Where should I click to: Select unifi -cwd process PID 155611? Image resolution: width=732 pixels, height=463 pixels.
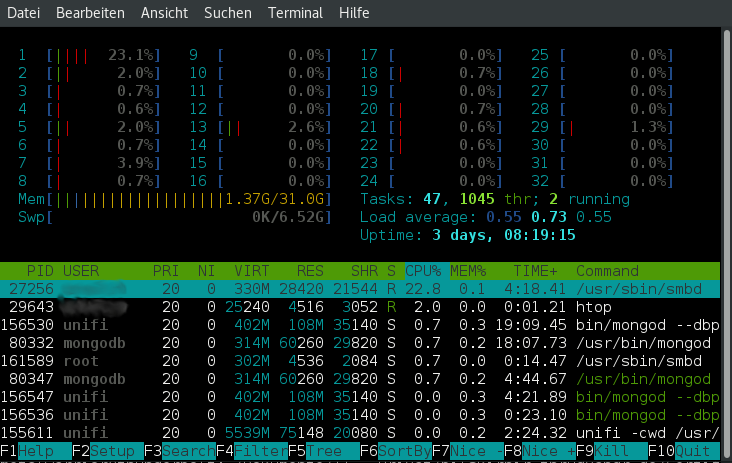[x=360, y=433]
